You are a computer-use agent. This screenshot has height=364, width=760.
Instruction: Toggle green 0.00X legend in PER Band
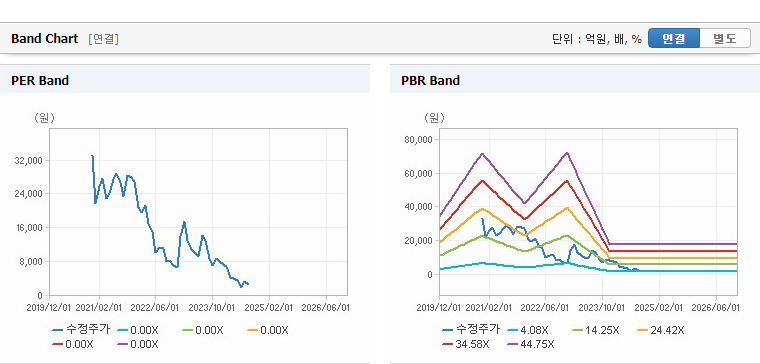(203, 330)
